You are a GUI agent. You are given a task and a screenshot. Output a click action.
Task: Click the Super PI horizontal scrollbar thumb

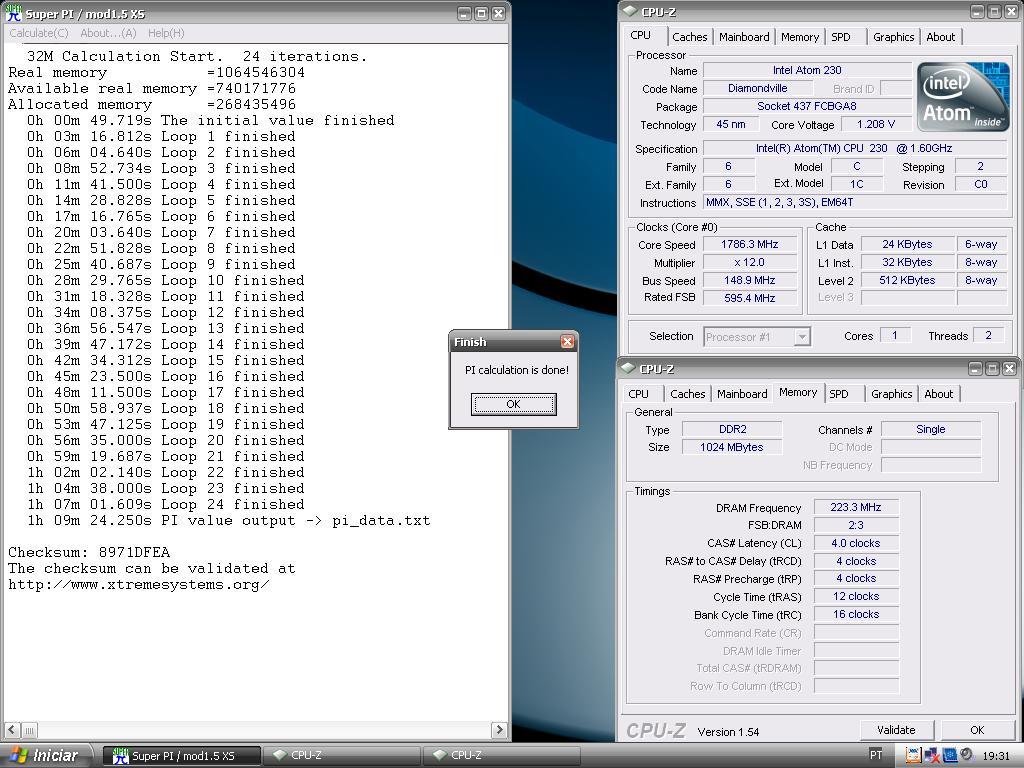point(29,729)
